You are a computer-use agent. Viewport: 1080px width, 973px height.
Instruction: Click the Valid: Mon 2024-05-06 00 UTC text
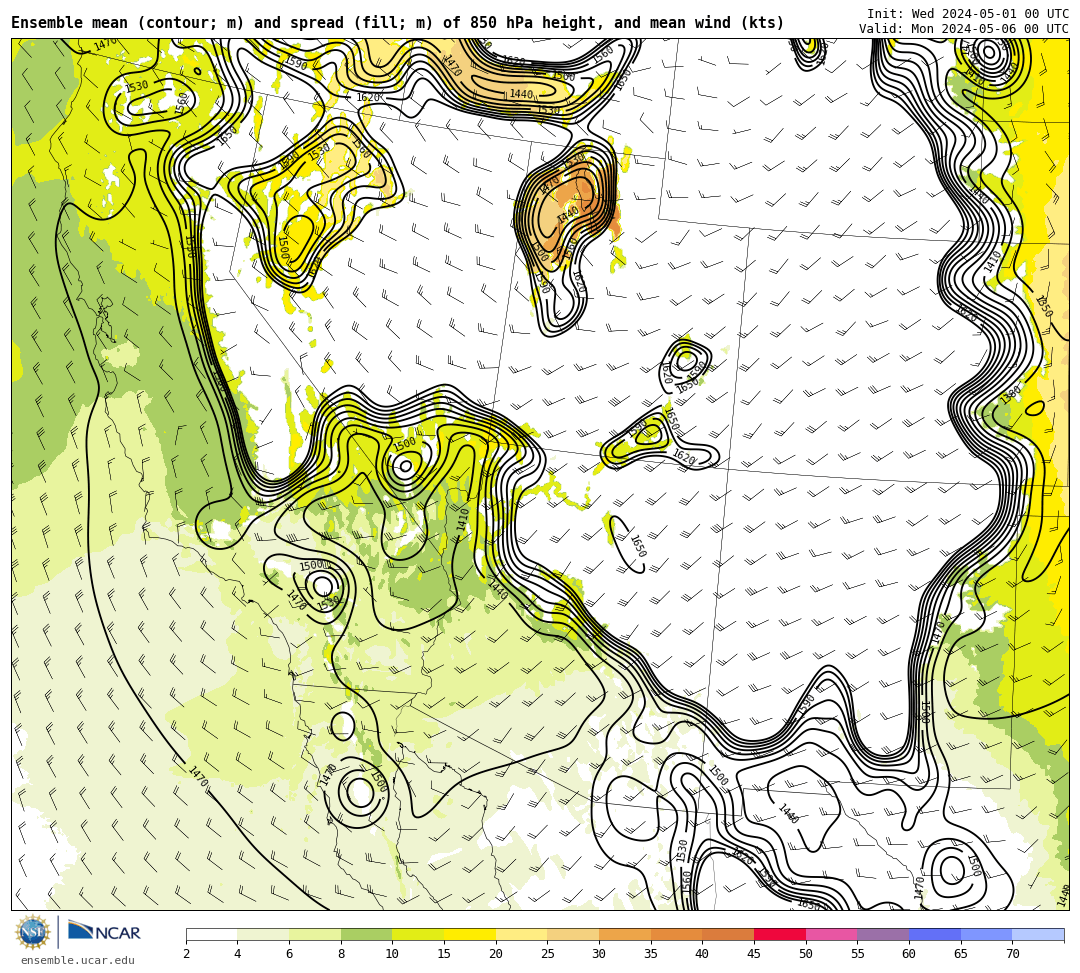(x=964, y=28)
